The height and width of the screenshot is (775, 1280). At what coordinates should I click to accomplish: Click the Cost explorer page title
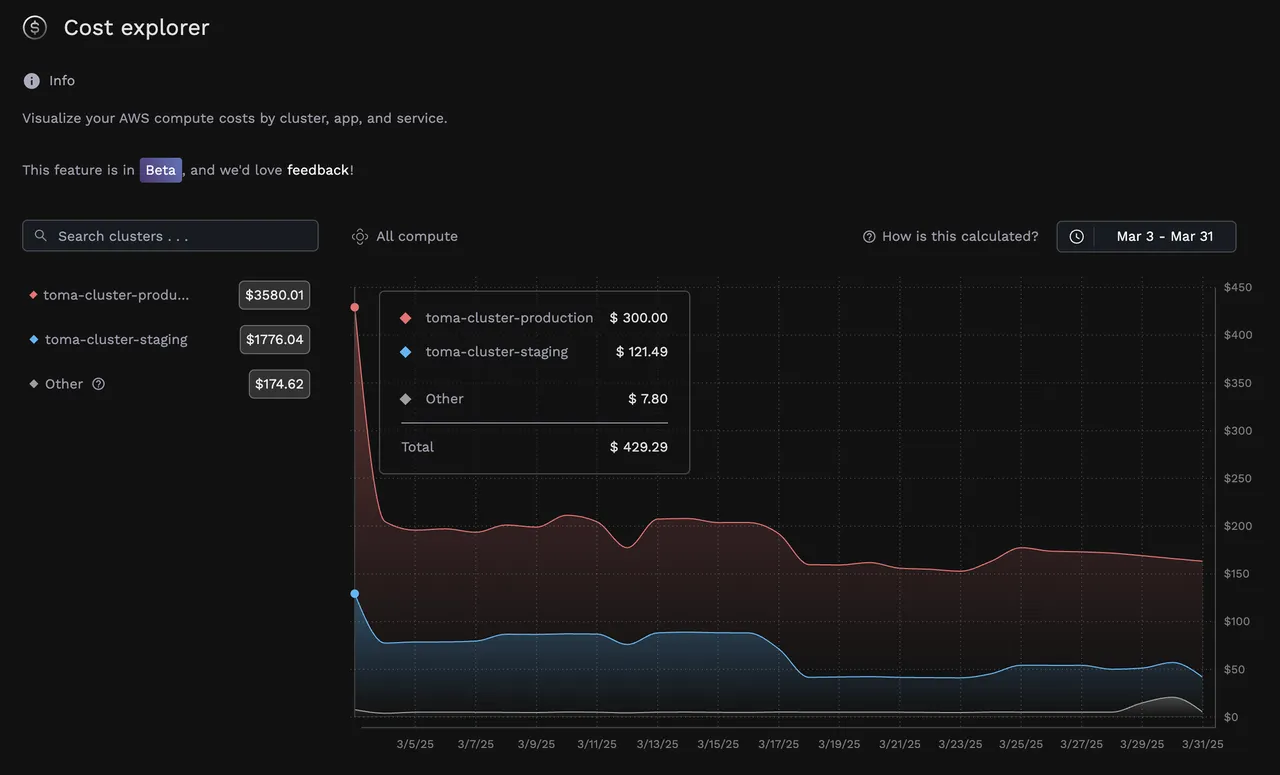click(x=136, y=28)
